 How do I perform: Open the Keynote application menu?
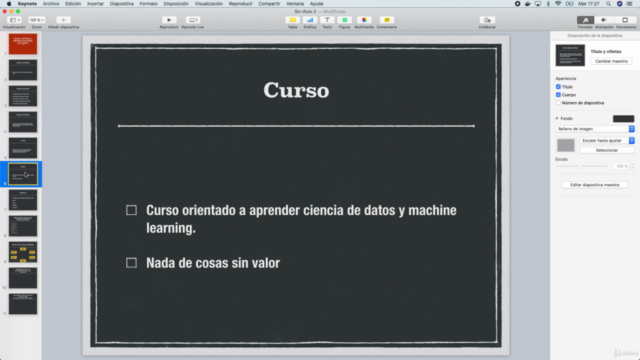click(27, 4)
